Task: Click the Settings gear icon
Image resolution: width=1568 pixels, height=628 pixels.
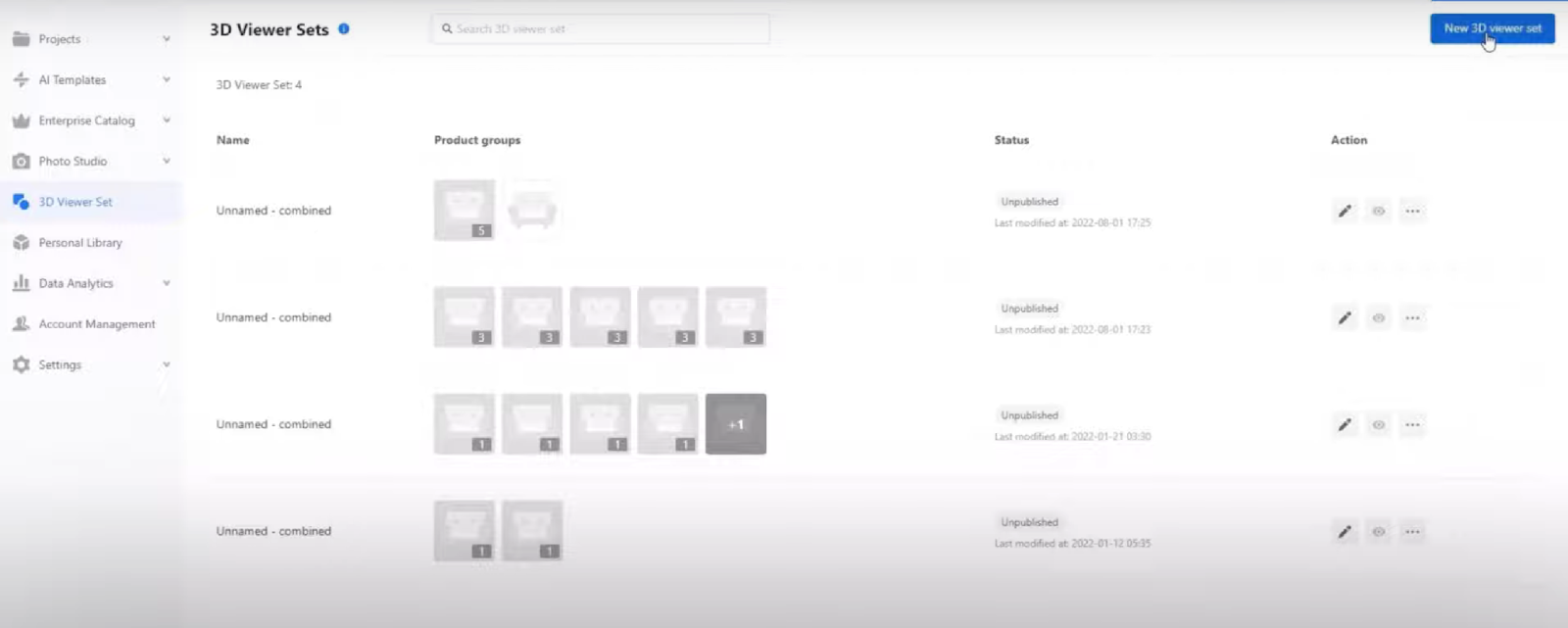Action: [x=21, y=364]
